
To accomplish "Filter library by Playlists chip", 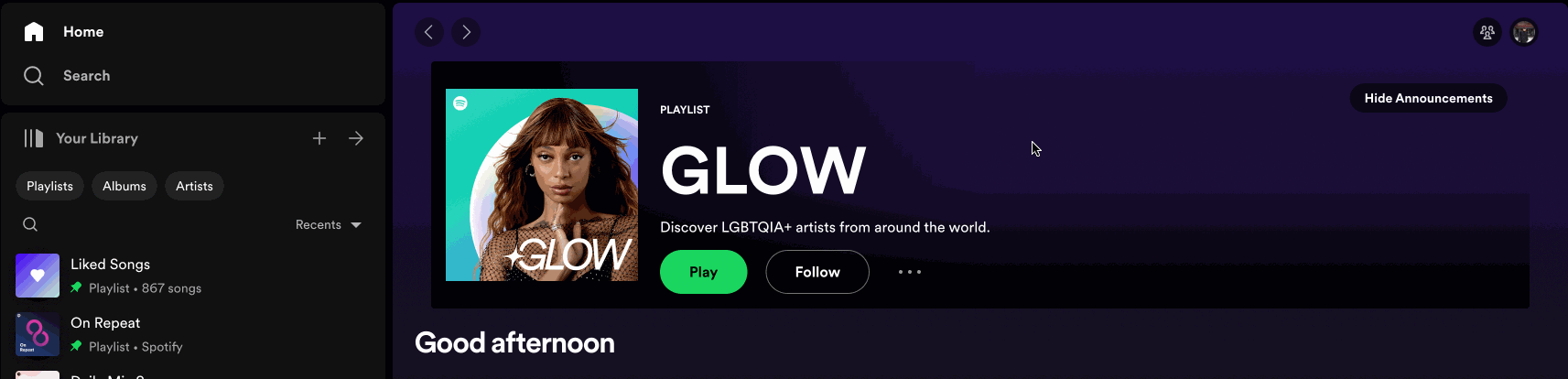I will 49,186.
